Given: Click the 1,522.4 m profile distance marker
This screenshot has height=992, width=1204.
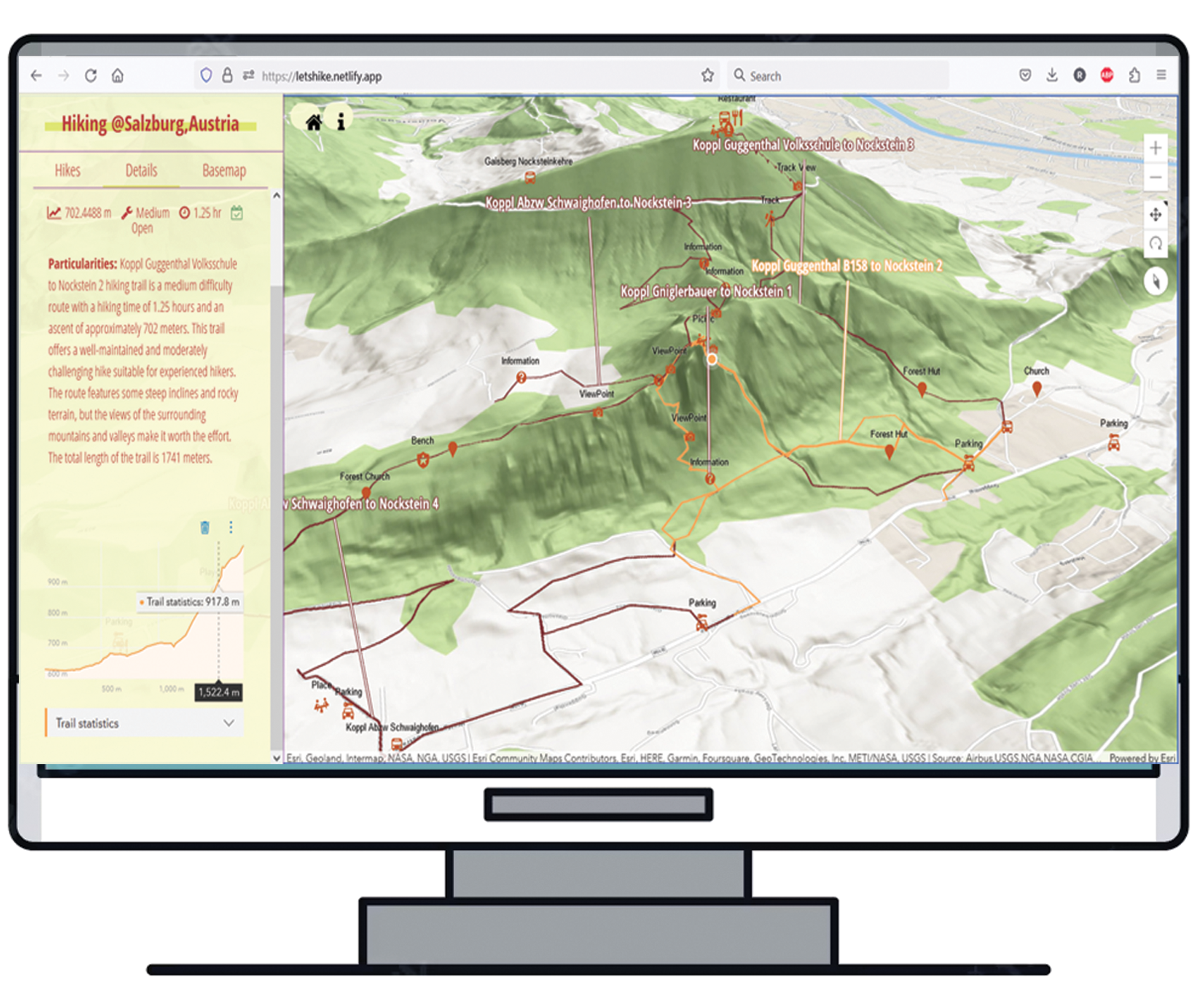Looking at the screenshot, I should [219, 692].
